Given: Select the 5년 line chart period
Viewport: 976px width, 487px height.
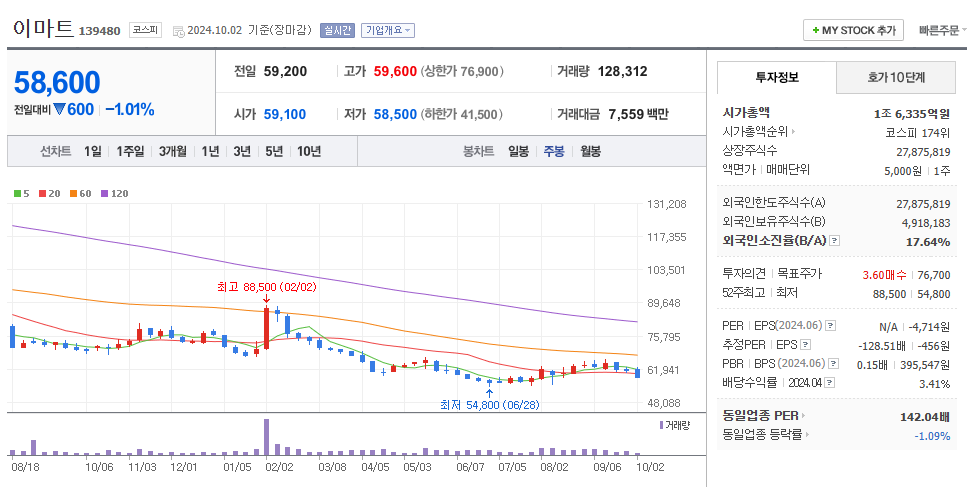Looking at the screenshot, I should click(x=274, y=151).
